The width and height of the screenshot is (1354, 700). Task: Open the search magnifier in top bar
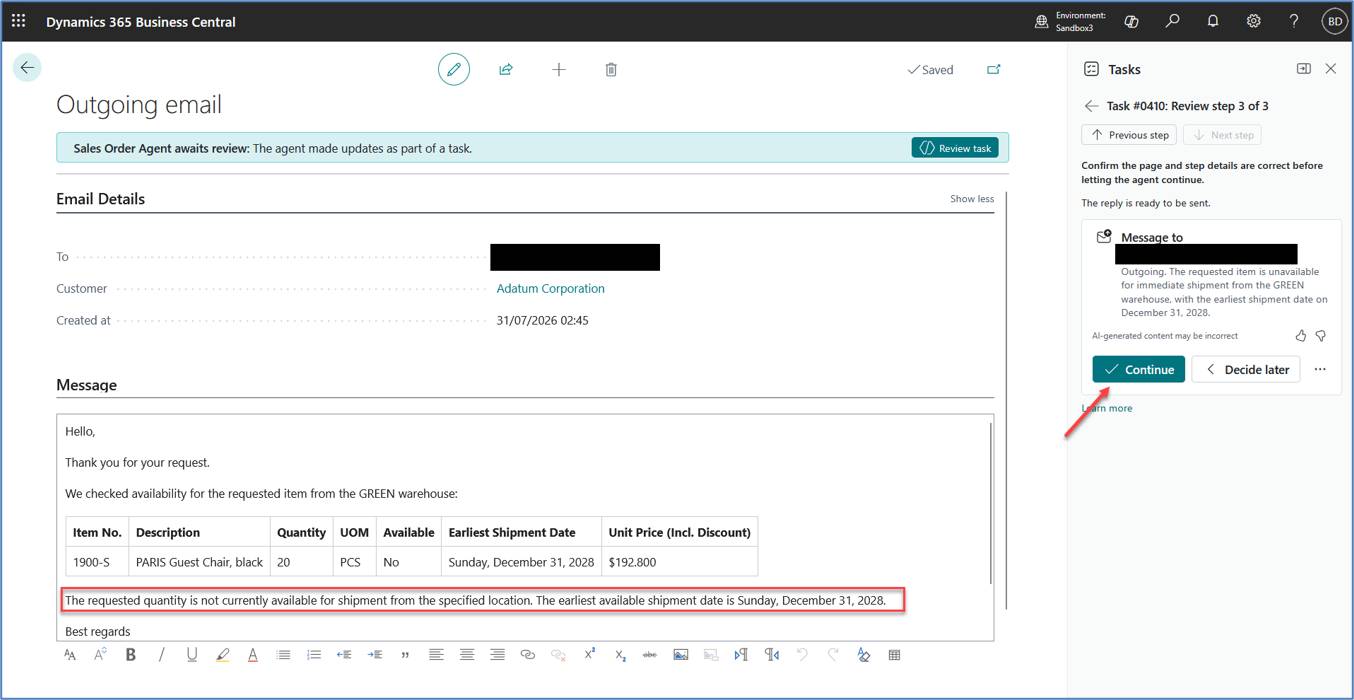[x=1173, y=21]
